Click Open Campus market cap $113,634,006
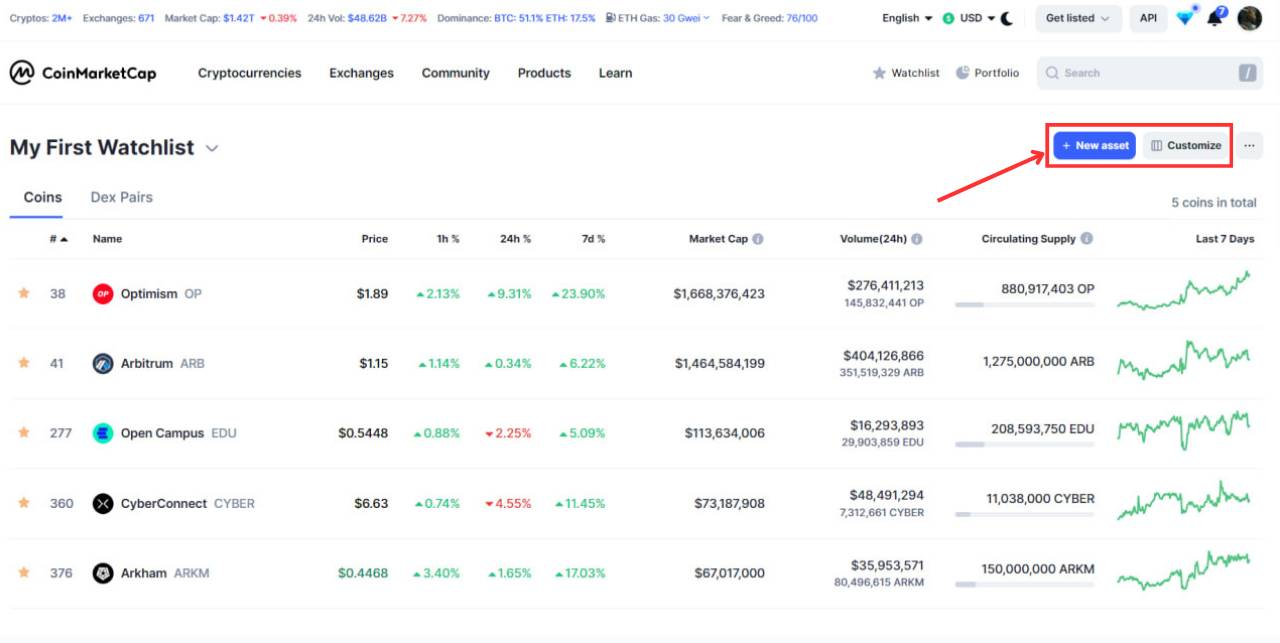Viewport: 1280px width, 643px height. (x=725, y=433)
